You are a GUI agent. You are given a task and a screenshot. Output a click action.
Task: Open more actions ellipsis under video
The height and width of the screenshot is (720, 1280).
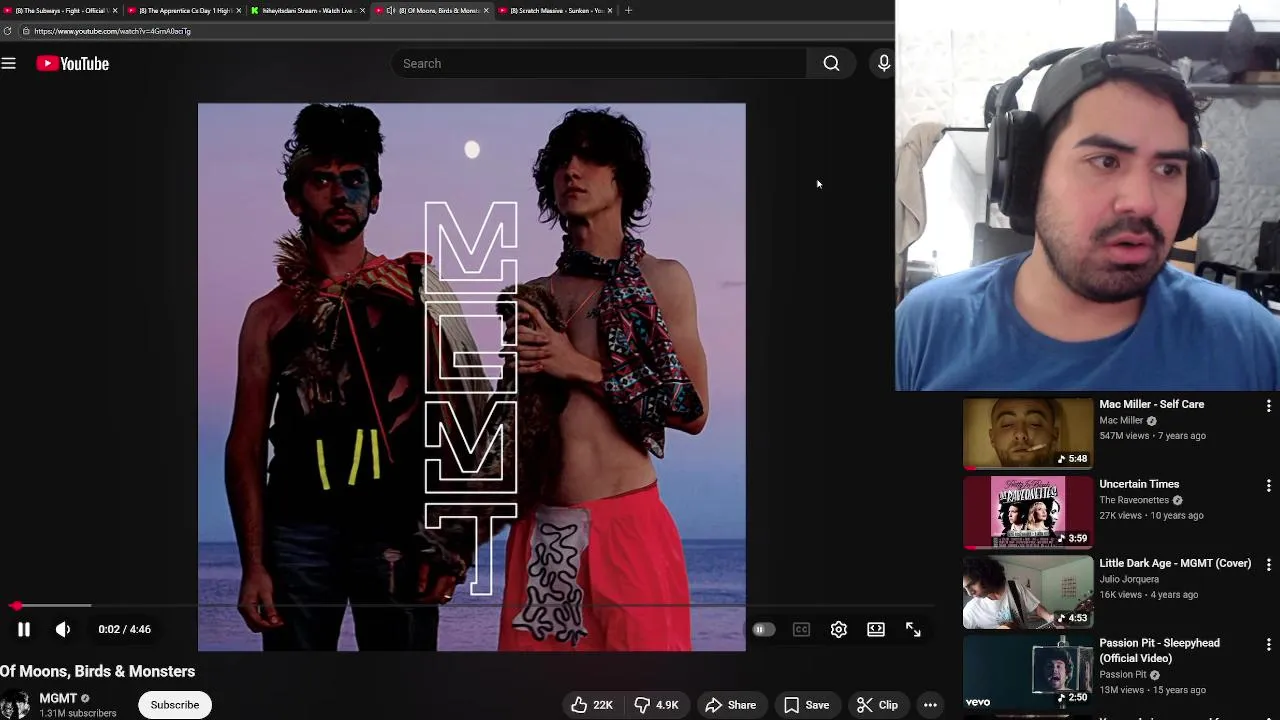pyautogui.click(x=930, y=705)
